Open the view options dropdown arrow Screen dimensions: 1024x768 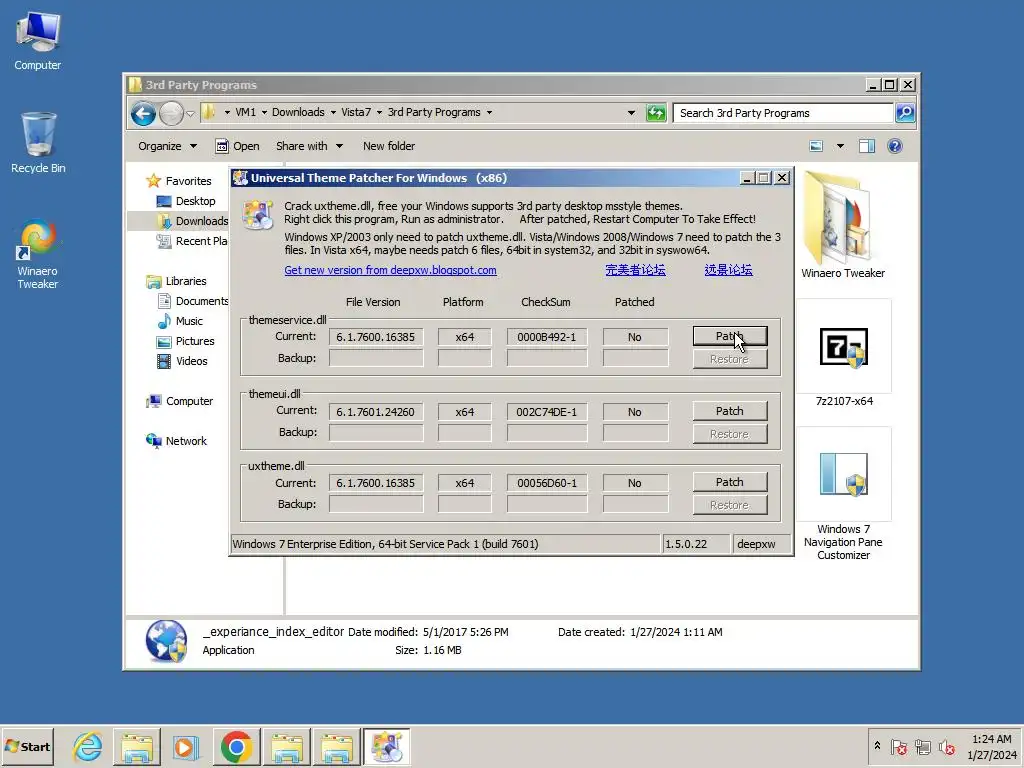840,146
